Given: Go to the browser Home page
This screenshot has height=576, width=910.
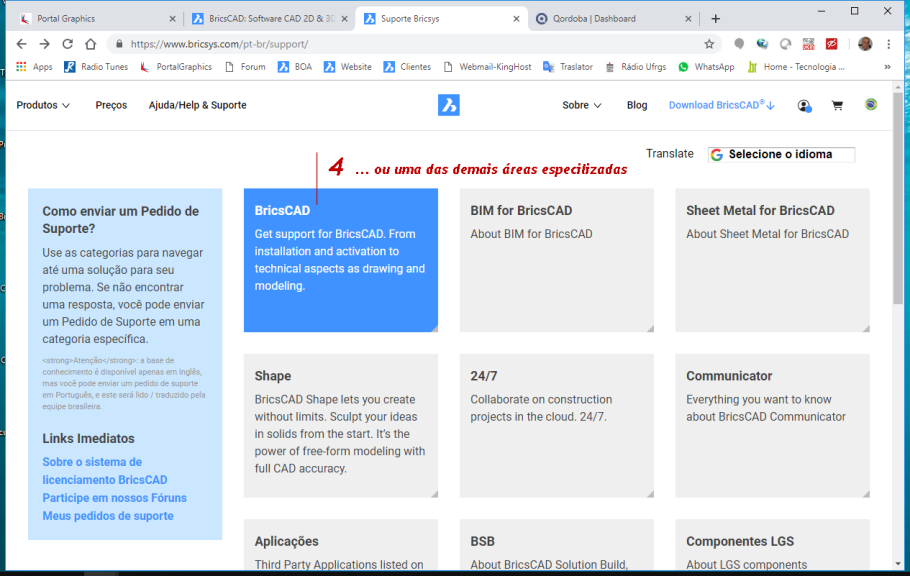Looking at the screenshot, I should pyautogui.click(x=91, y=44).
